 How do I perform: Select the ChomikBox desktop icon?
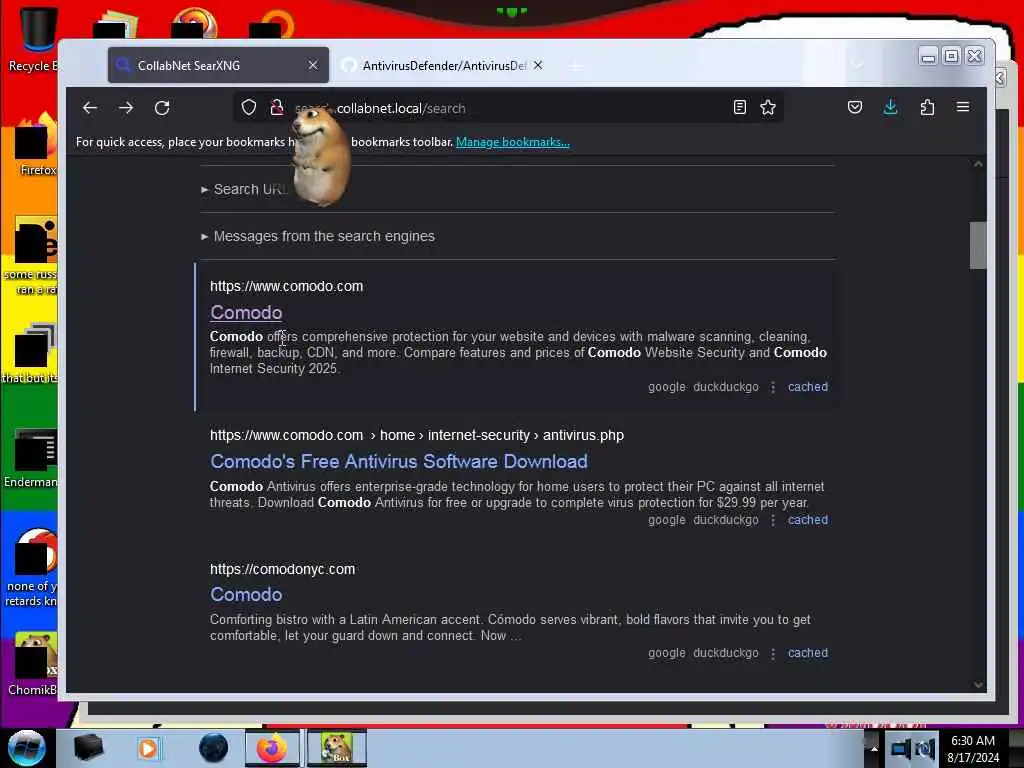[x=33, y=665]
